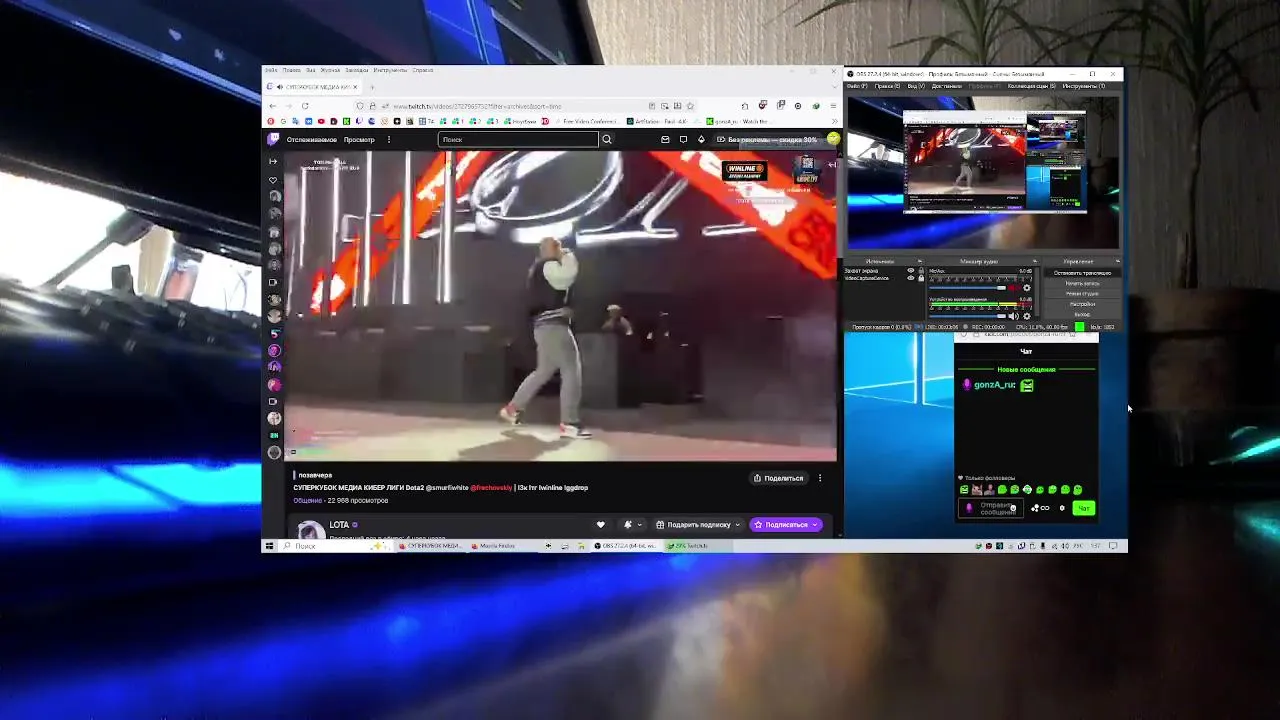This screenshot has width=1280, height=720.
Task: Pop out OBS Audio Mixer dock icon
Action: click(x=1035, y=261)
